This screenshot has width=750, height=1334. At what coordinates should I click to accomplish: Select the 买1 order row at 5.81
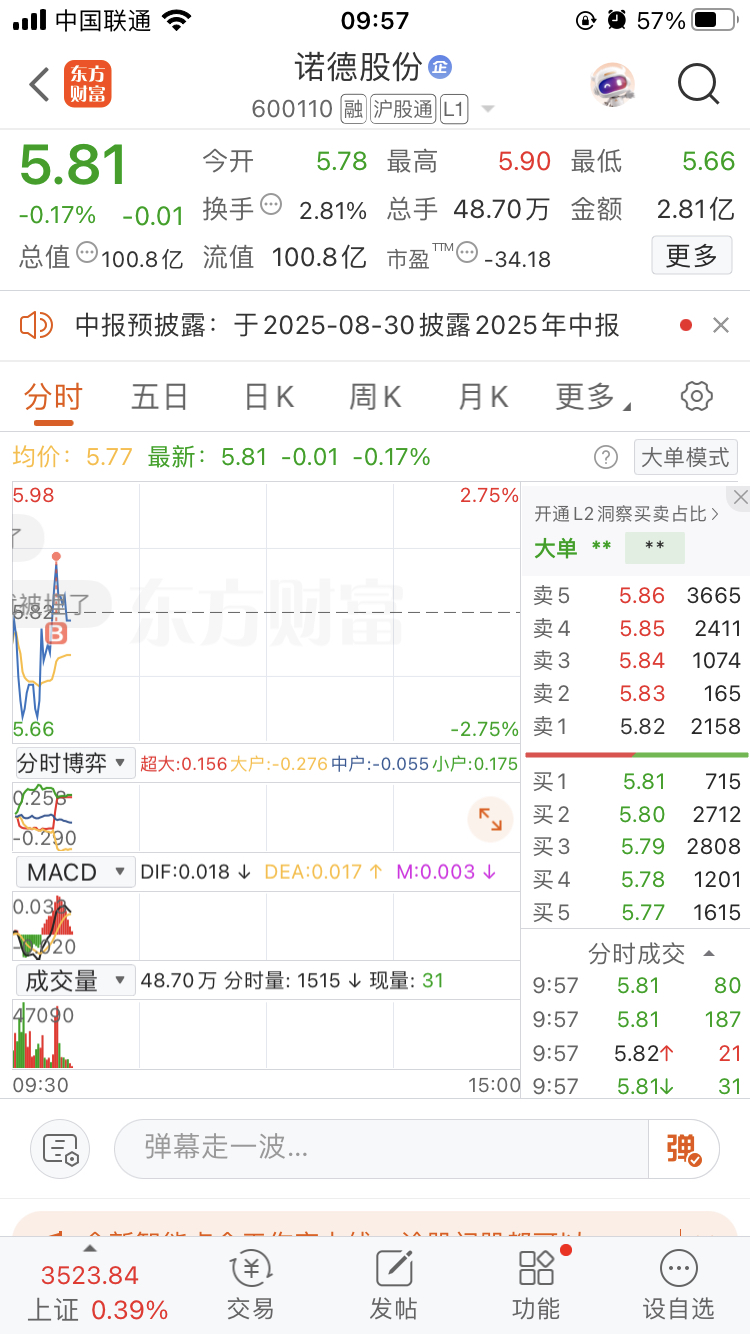click(x=636, y=782)
